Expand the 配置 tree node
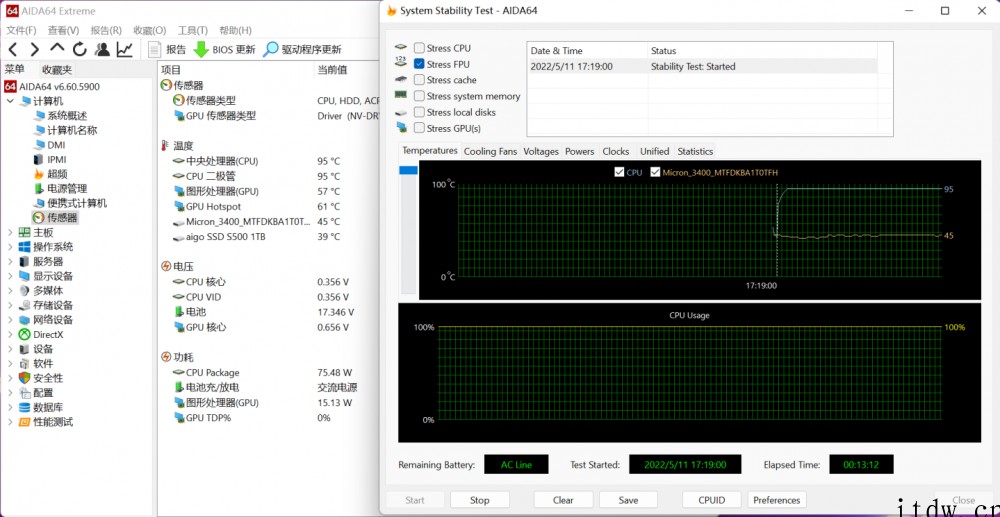Viewport: 1000px width, 517px height. pos(10,393)
